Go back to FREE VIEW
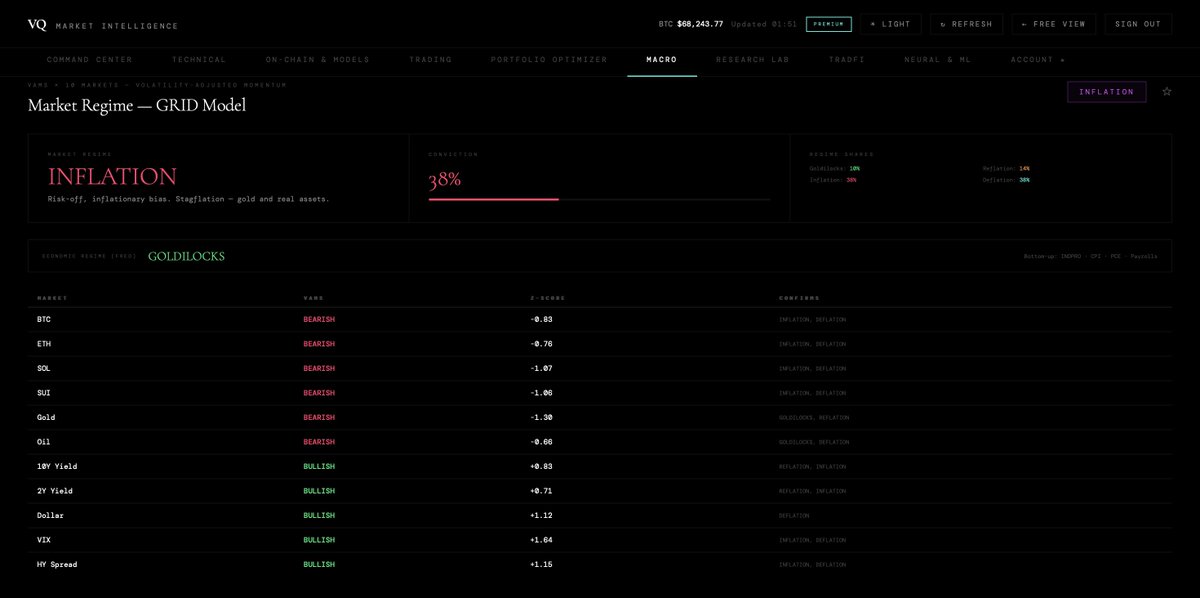Image resolution: width=1200 pixels, height=598 pixels. click(1054, 24)
